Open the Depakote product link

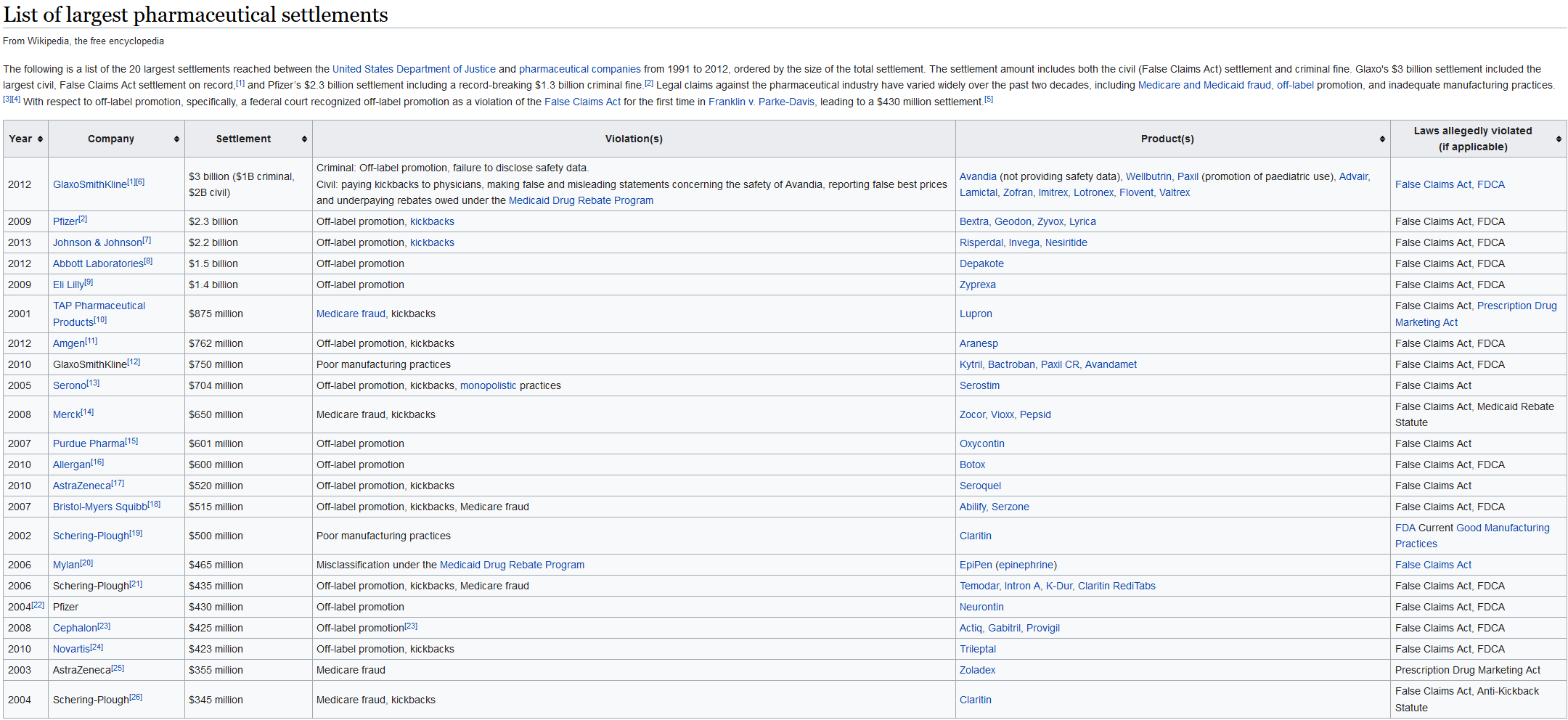coord(981,263)
